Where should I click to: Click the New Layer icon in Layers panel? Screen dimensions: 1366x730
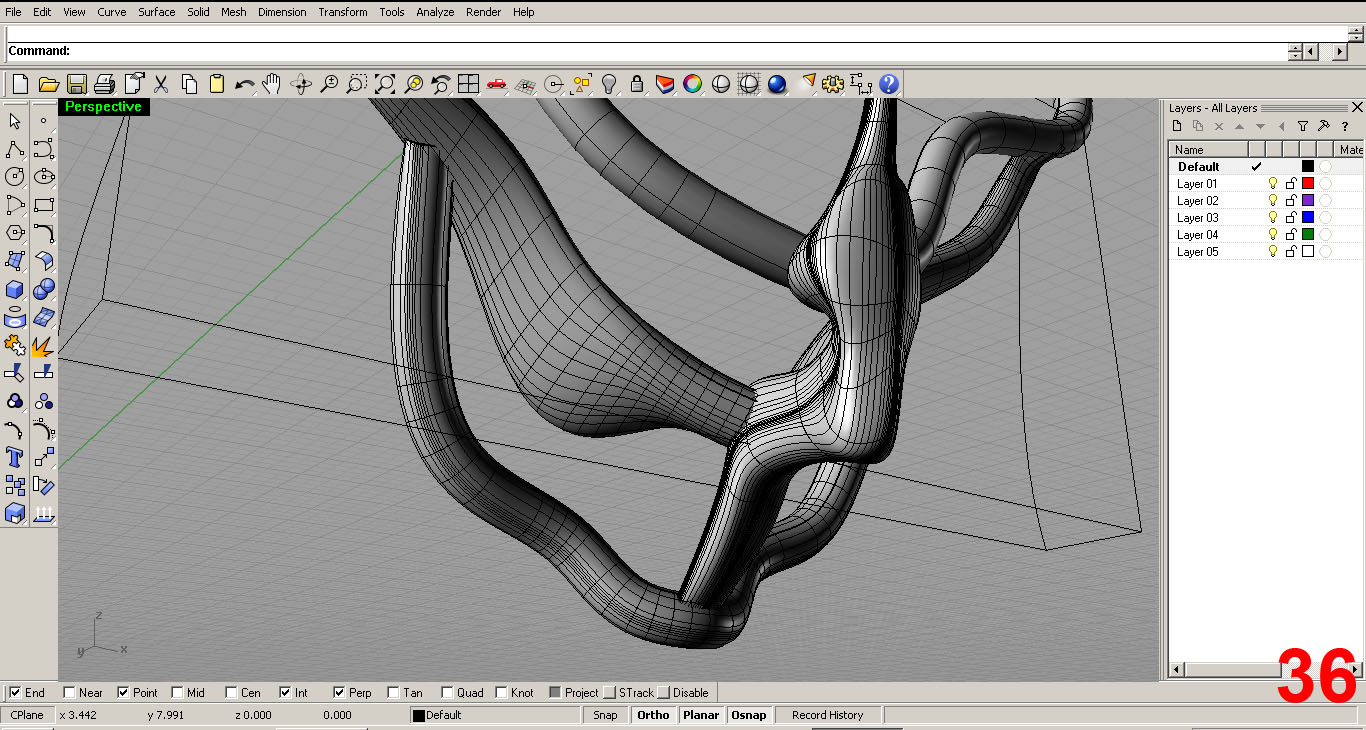(1177, 126)
